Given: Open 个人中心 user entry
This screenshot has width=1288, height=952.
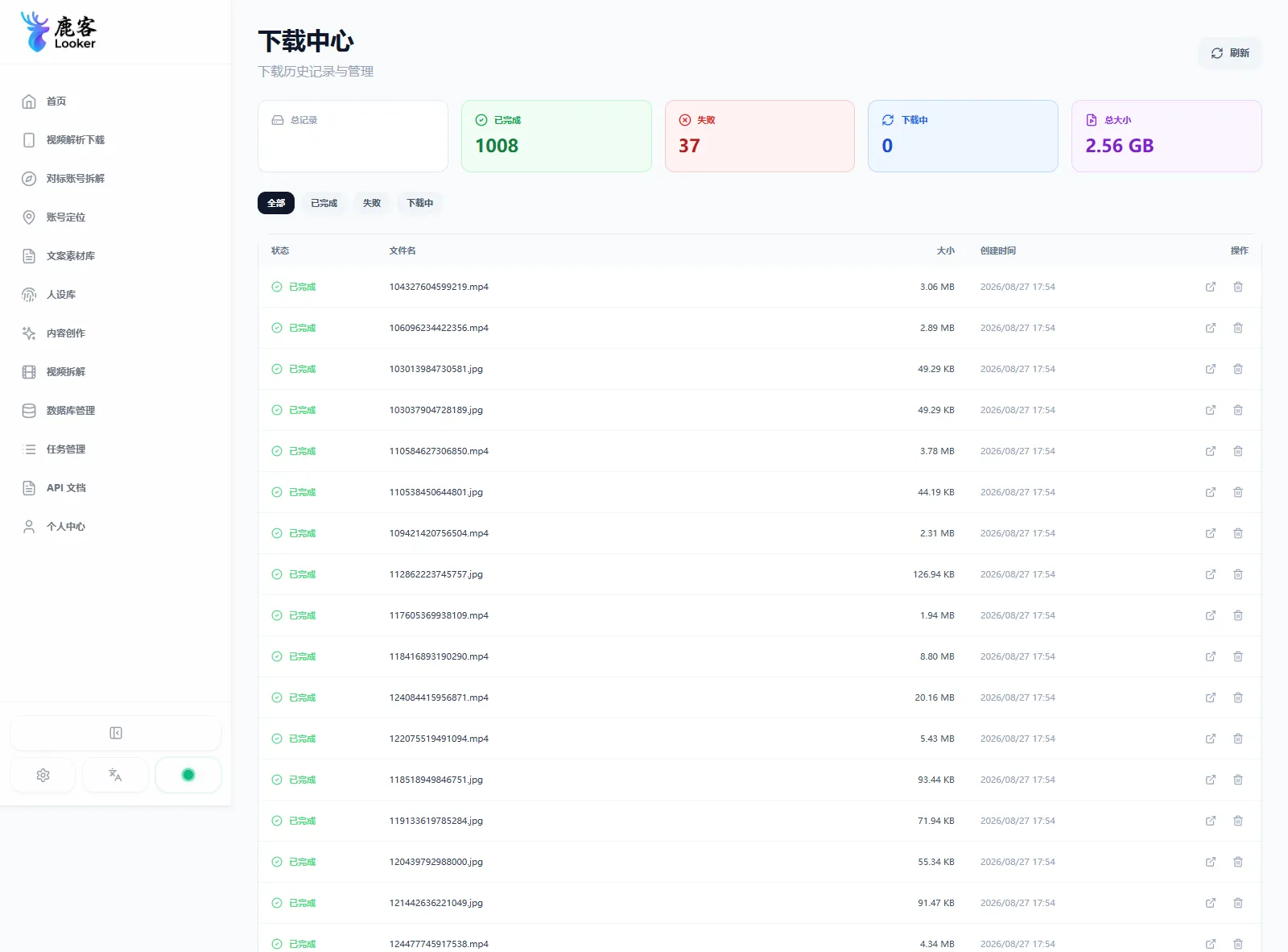Looking at the screenshot, I should pyautogui.click(x=115, y=527).
